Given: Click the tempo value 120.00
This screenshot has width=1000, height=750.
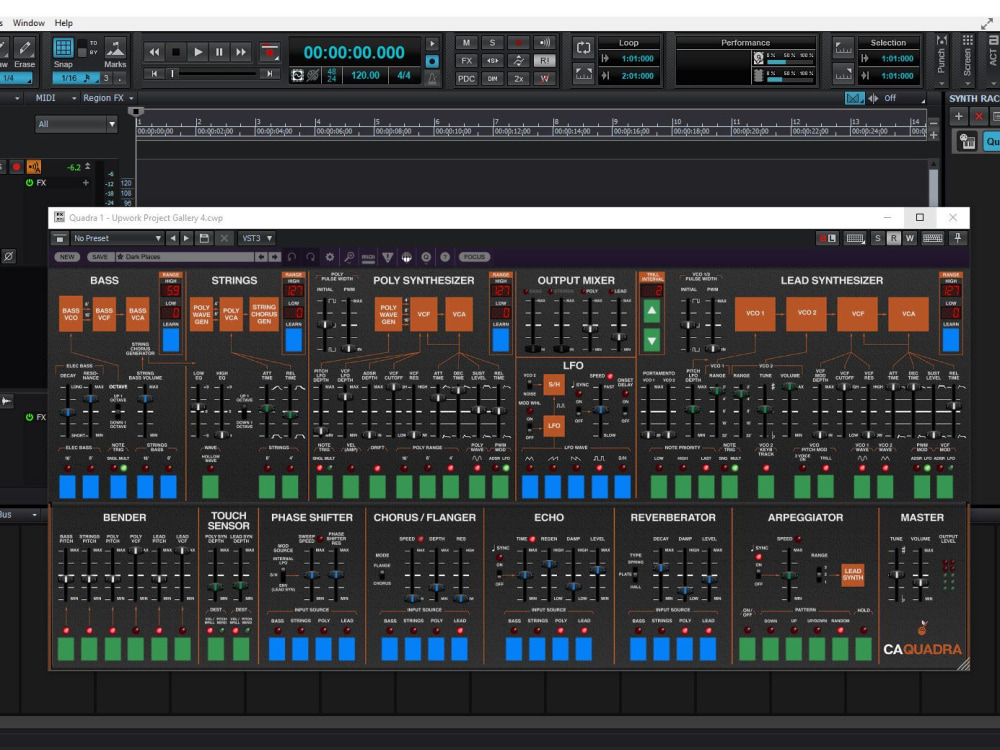Looking at the screenshot, I should (365, 75).
